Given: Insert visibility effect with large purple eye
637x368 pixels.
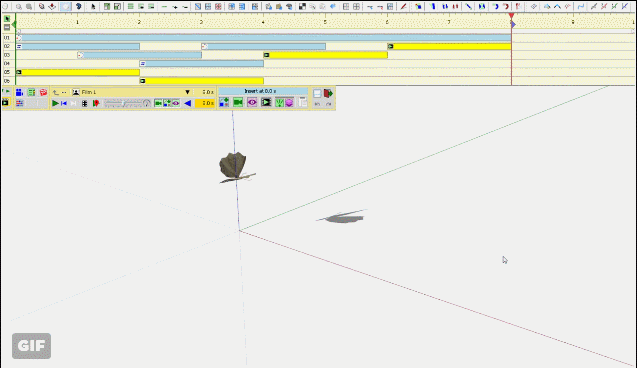Looking at the screenshot, I should pos(252,103).
